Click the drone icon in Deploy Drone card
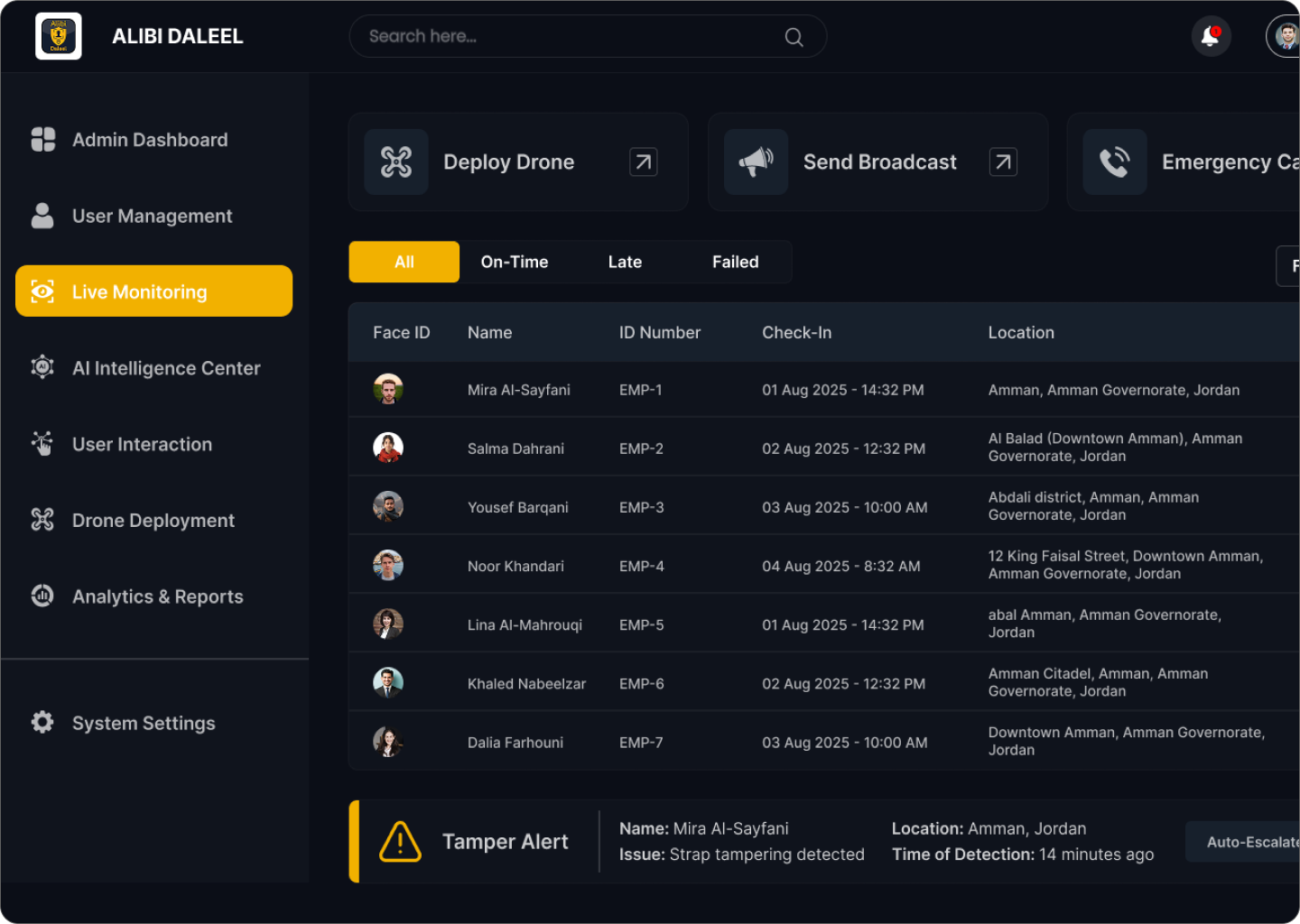This screenshot has width=1300, height=924. tap(396, 162)
